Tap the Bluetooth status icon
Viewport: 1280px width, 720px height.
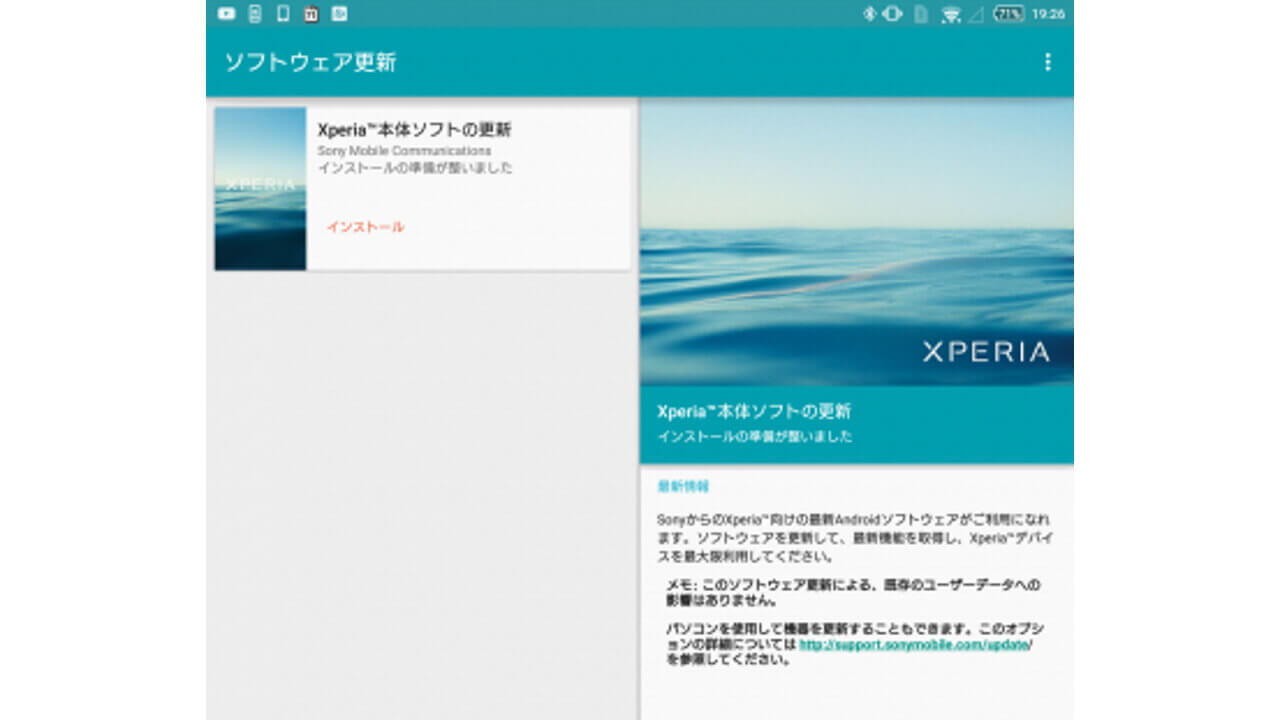pyautogui.click(x=867, y=13)
